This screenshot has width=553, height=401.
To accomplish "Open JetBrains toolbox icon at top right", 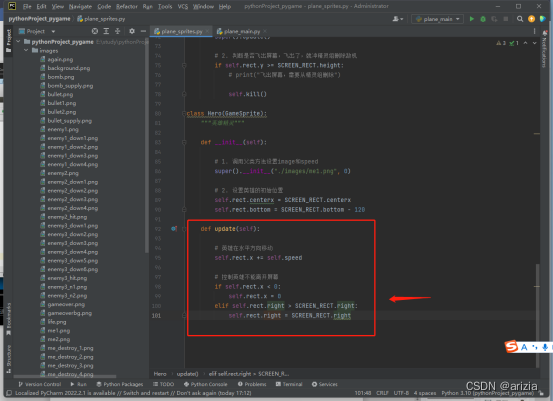I will click(x=543, y=19).
